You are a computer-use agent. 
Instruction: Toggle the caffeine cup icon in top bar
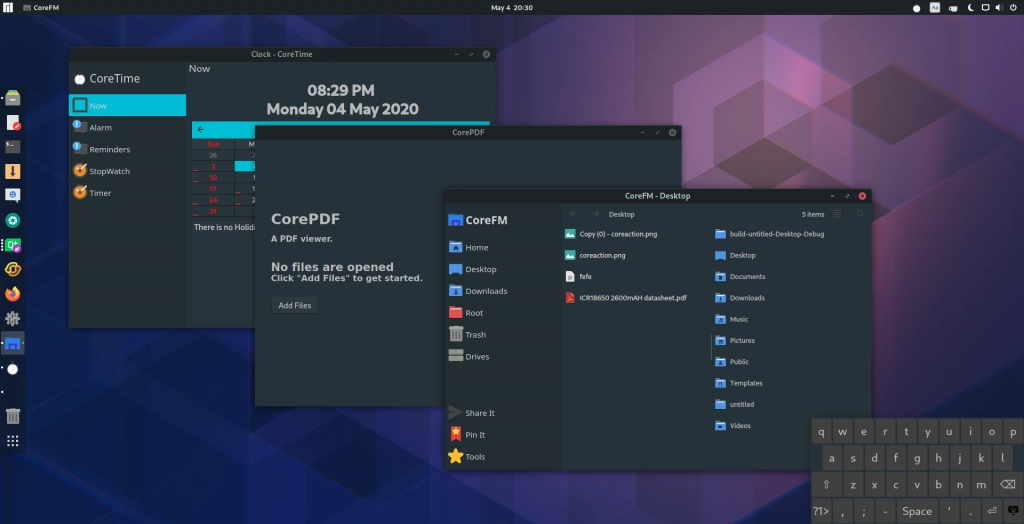point(952,8)
